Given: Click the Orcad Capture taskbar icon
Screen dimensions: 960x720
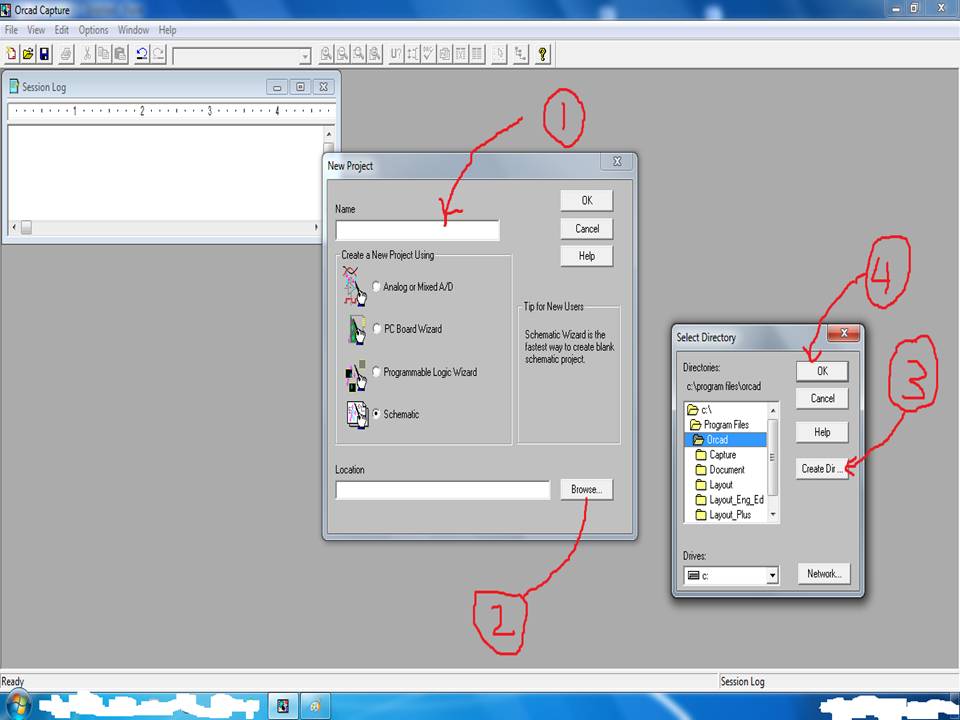Looking at the screenshot, I should (283, 706).
